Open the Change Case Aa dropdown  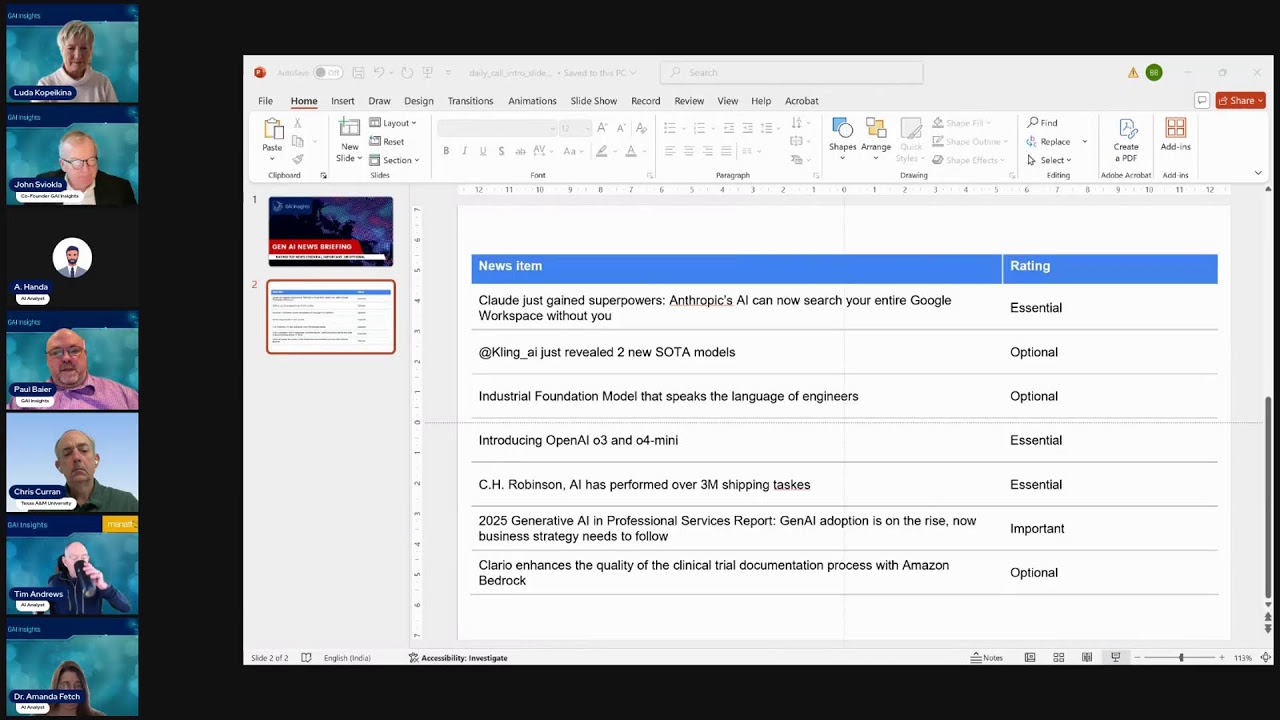pyautogui.click(x=572, y=151)
